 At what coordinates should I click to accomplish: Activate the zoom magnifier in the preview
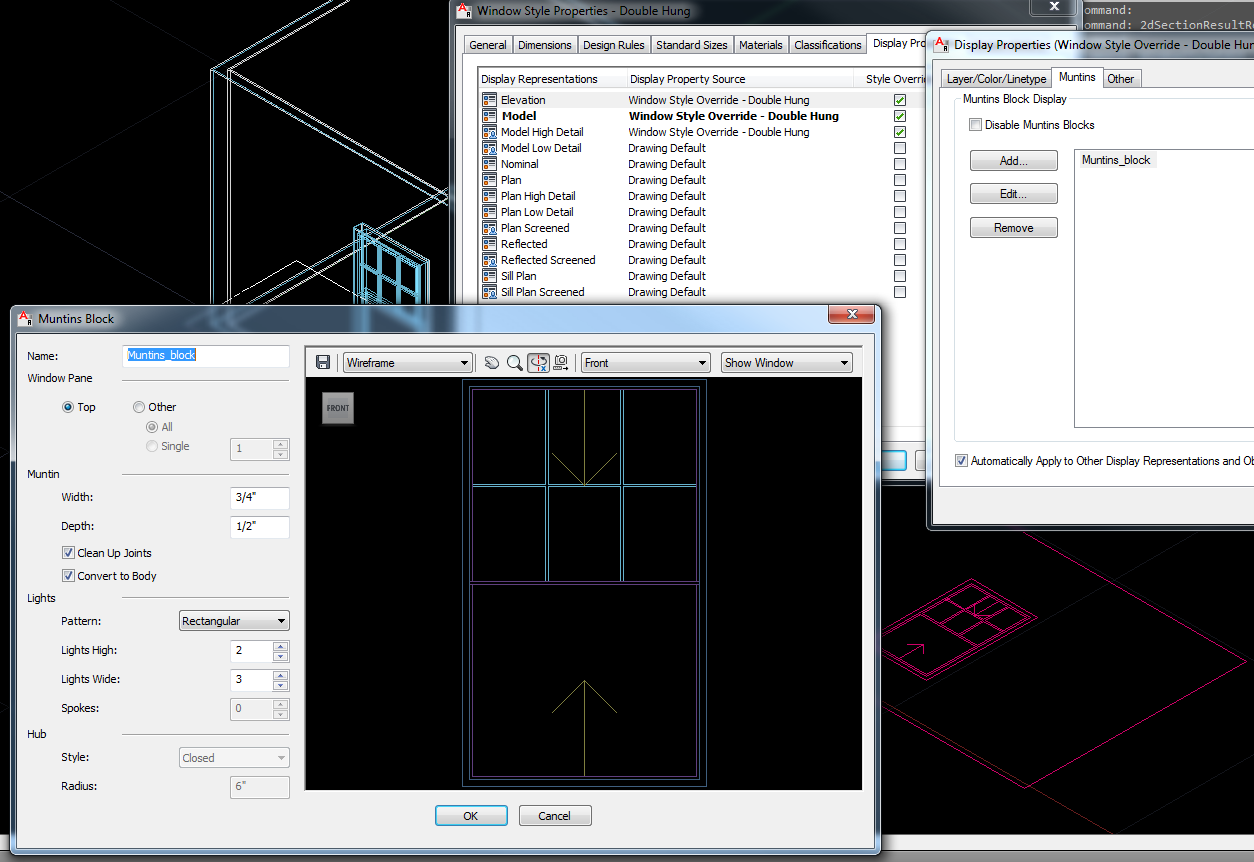click(x=514, y=362)
